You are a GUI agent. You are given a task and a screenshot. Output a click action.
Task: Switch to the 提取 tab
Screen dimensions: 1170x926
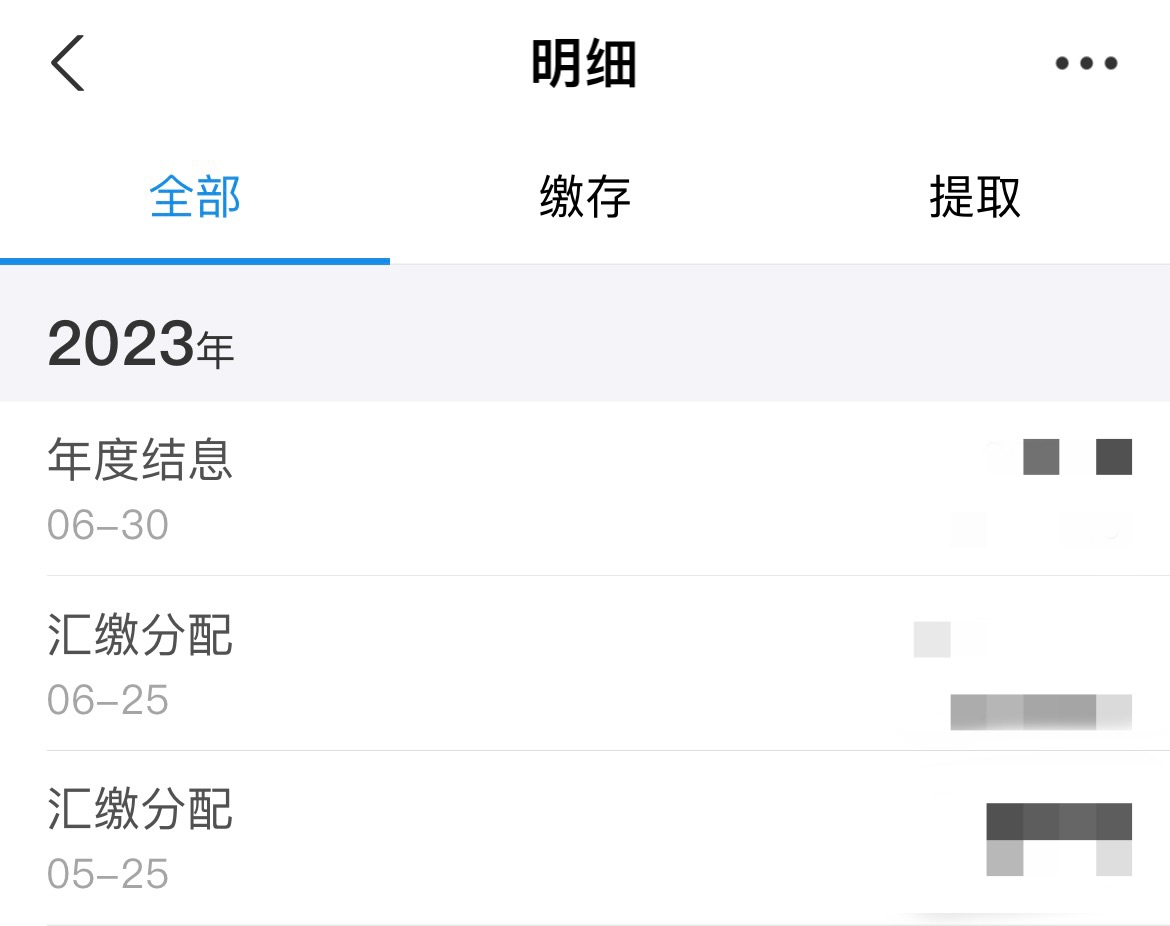(975, 197)
